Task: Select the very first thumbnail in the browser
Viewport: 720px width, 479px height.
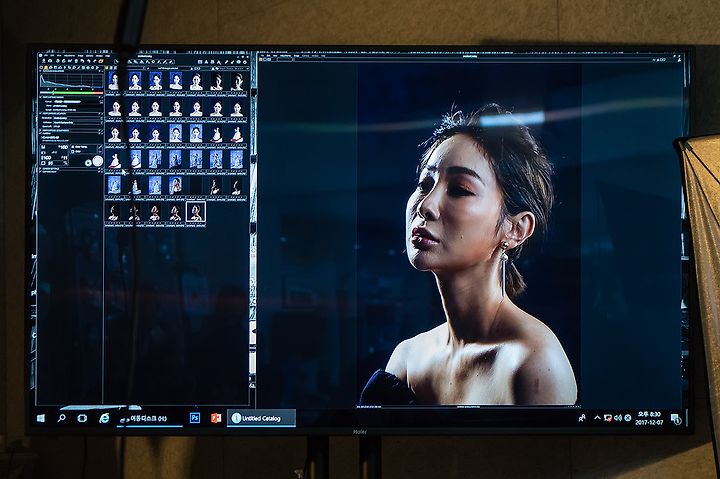Action: pyautogui.click(x=114, y=81)
